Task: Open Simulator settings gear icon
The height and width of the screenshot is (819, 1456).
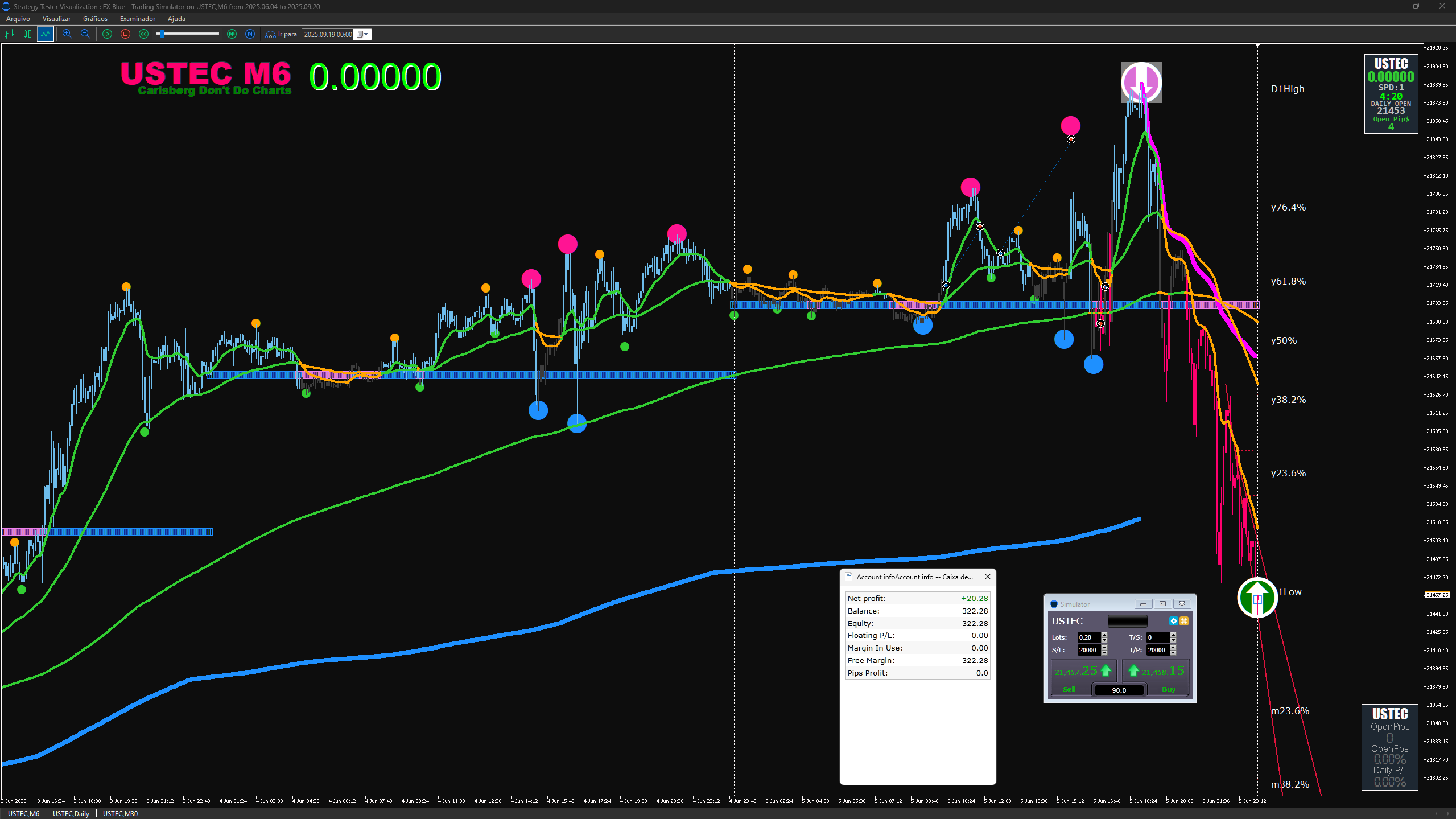Action: [x=1173, y=621]
